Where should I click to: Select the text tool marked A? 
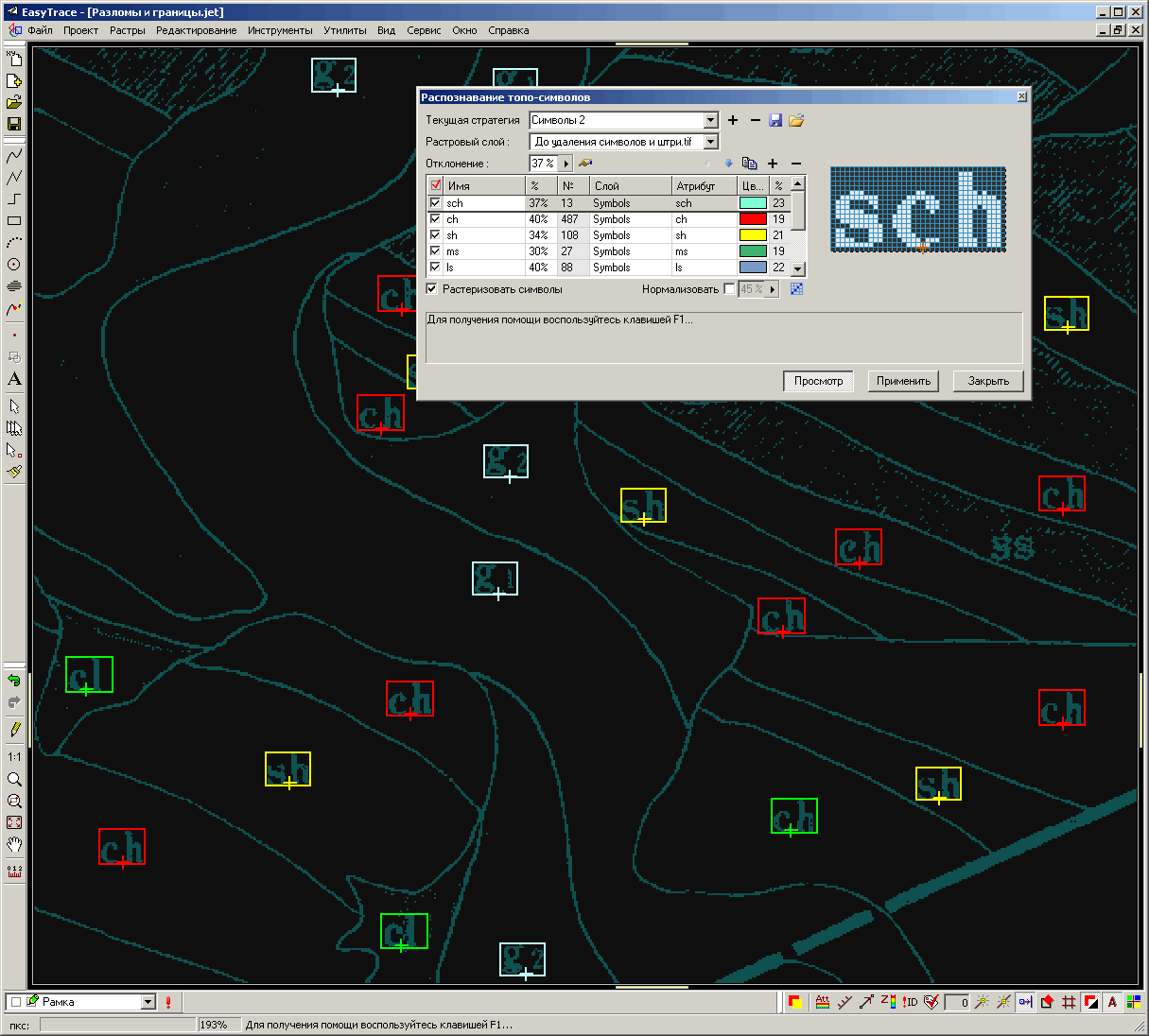click(14, 379)
